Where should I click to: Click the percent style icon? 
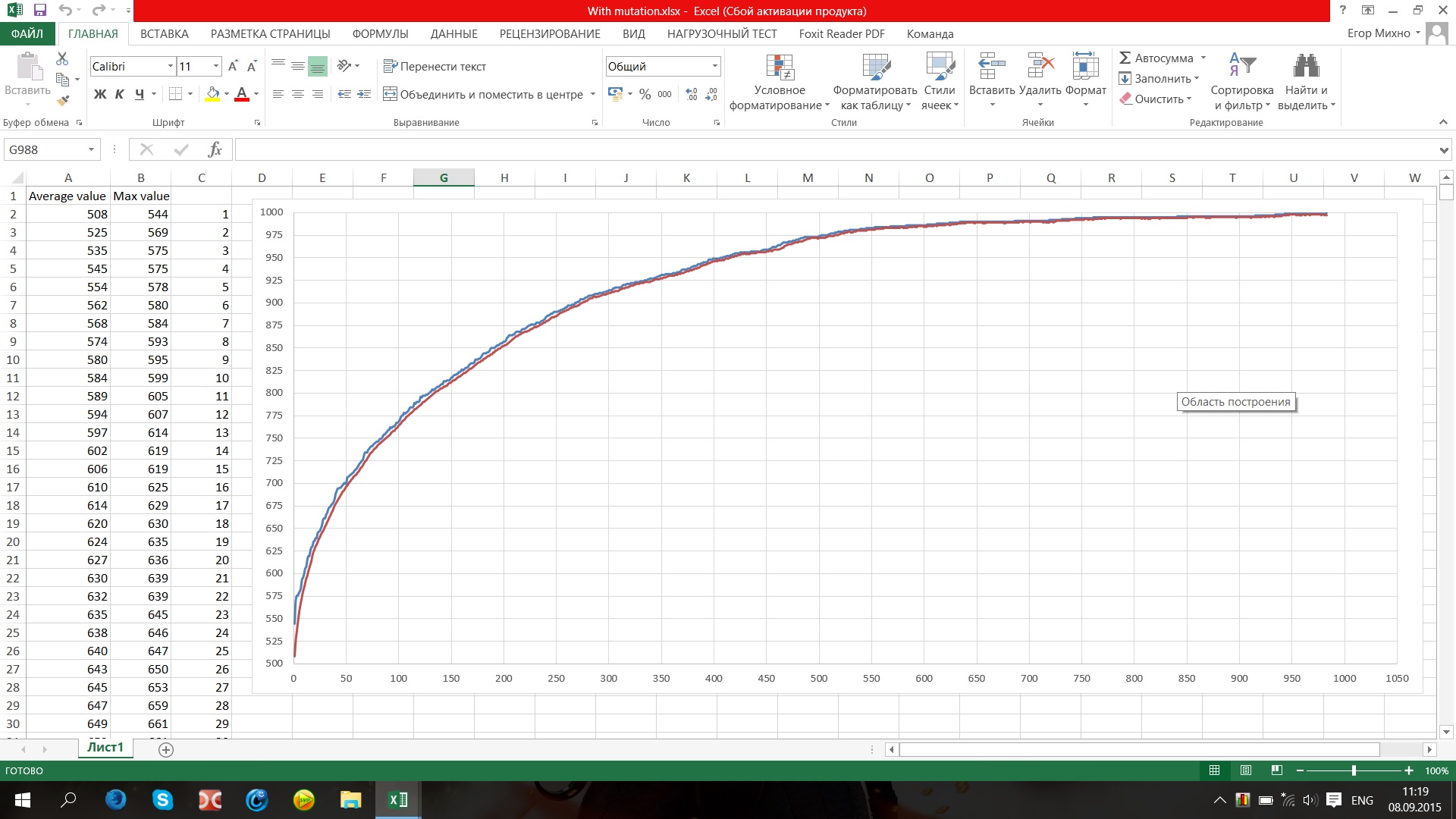click(645, 94)
